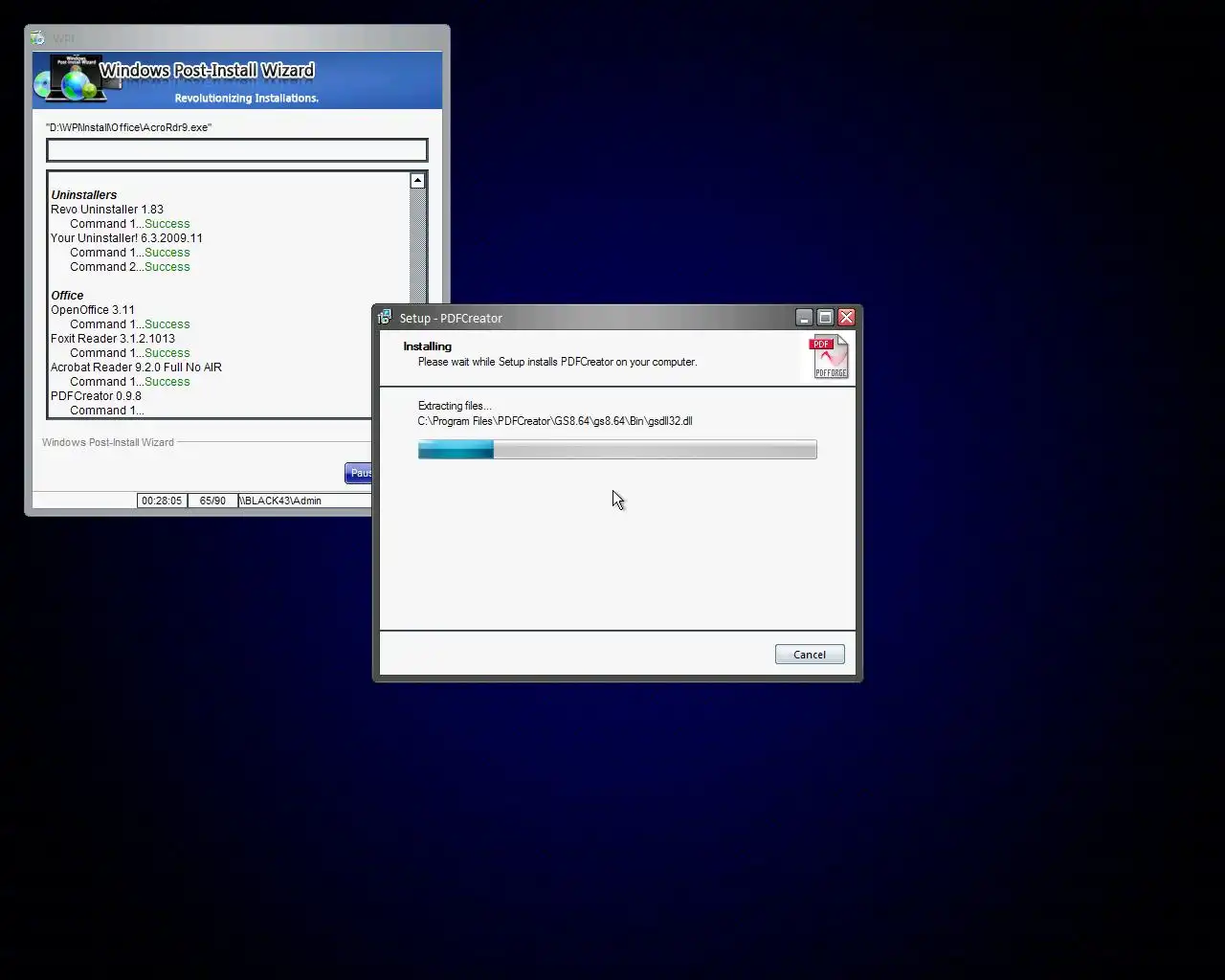Click the AcroRdr9.exe command path text
1225x980 pixels.
click(128, 127)
